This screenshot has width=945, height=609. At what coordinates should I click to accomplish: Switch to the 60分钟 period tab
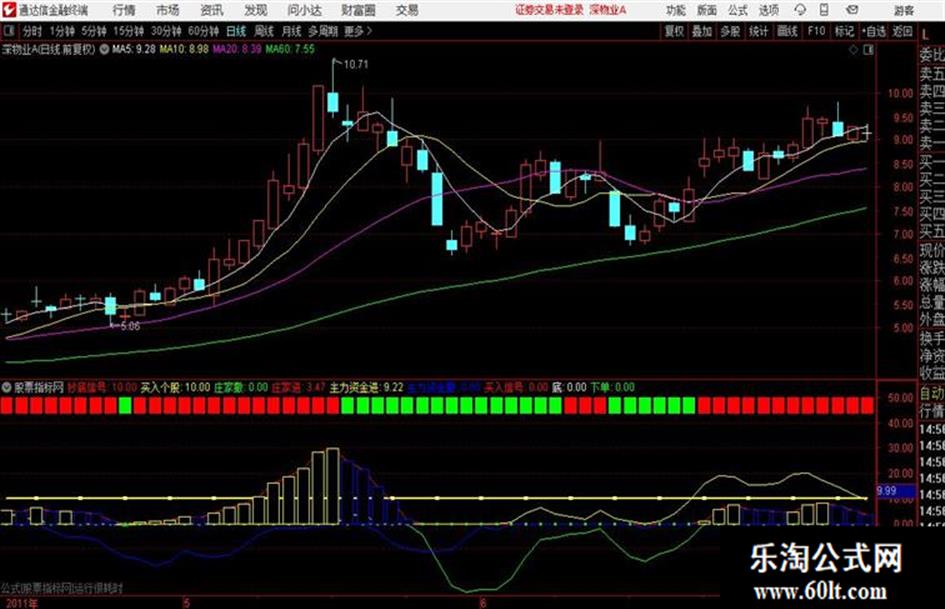[203, 31]
